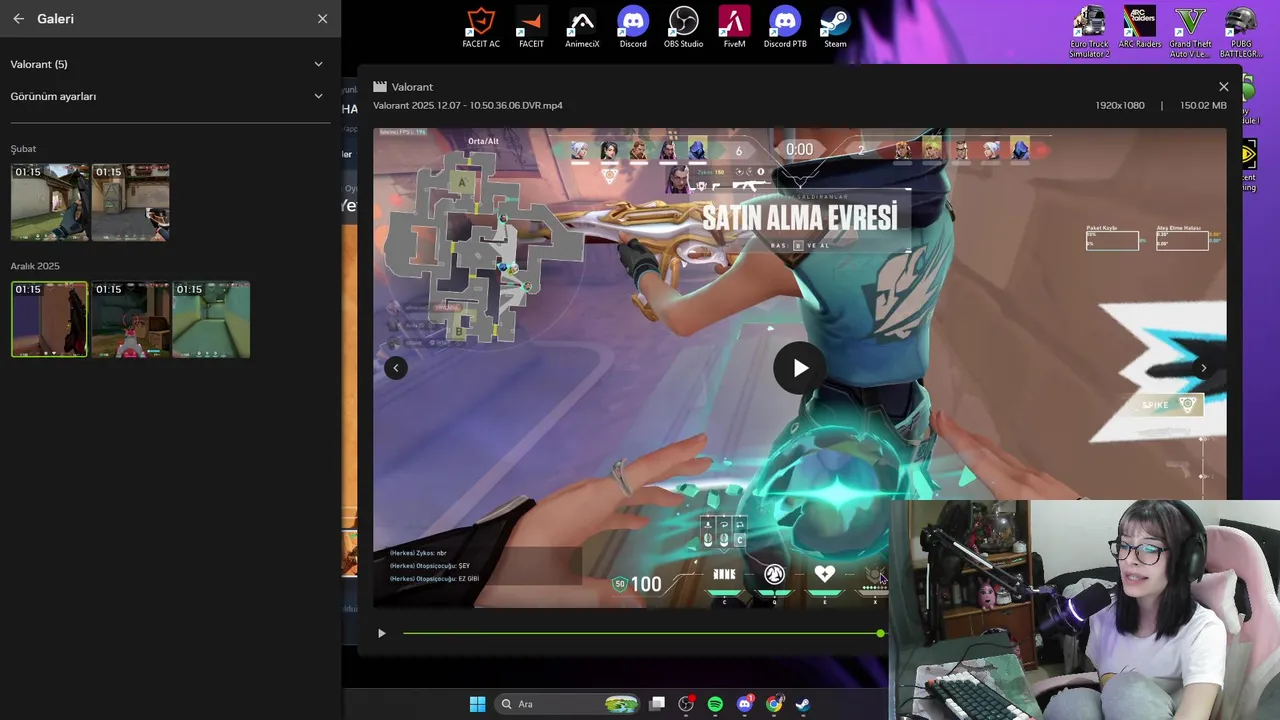
Task: Open OBS in the taskbar
Action: point(686,704)
